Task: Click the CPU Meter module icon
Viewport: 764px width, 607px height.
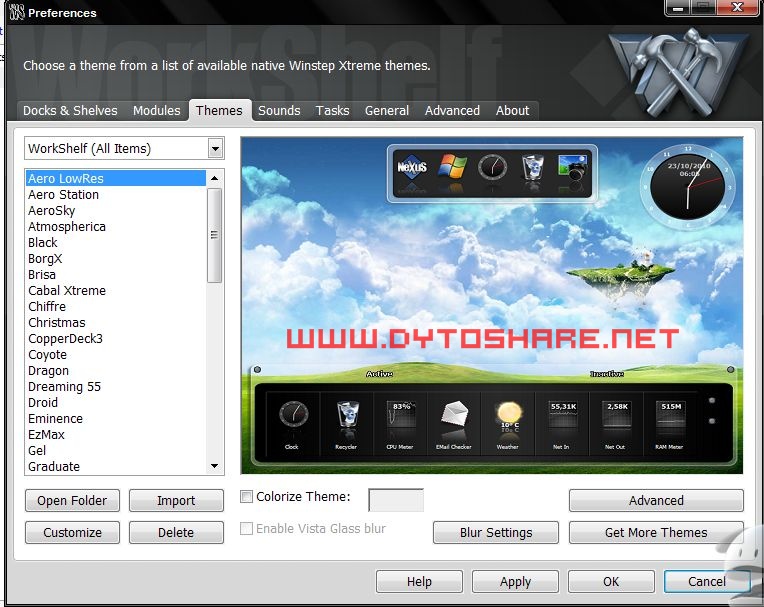Action: [401, 415]
